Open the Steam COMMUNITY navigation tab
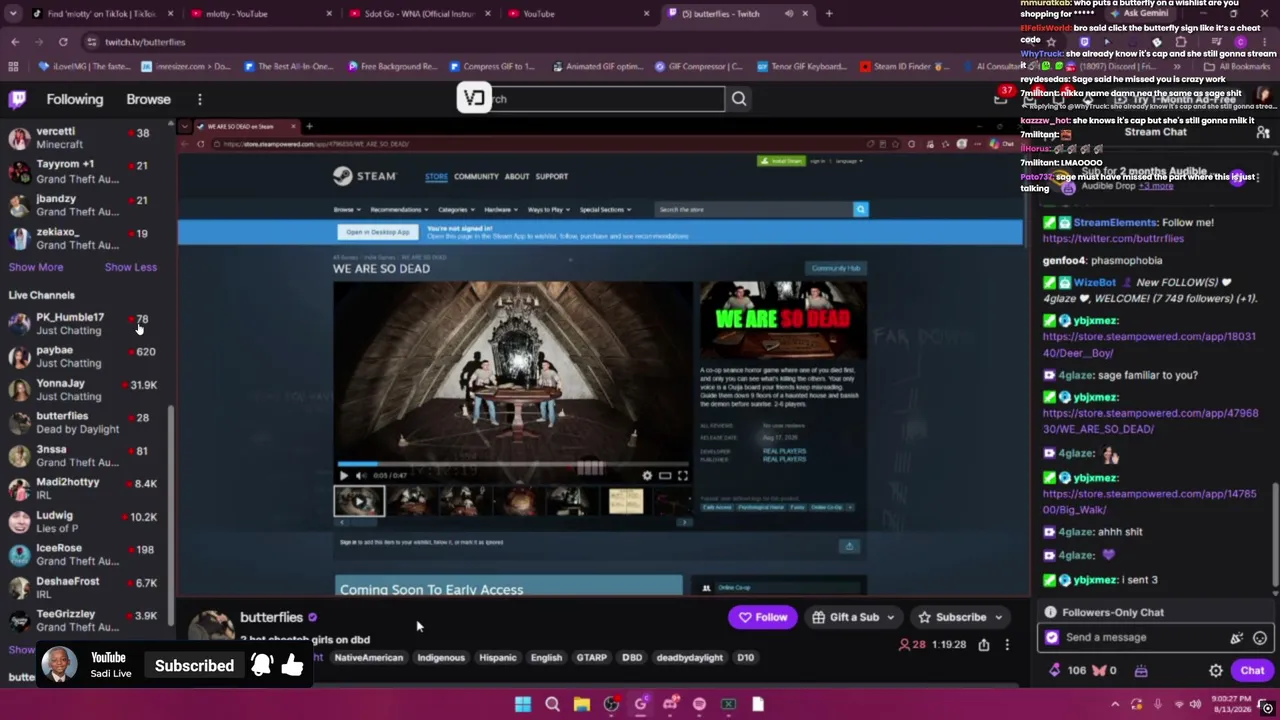The image size is (1280, 720). [476, 177]
